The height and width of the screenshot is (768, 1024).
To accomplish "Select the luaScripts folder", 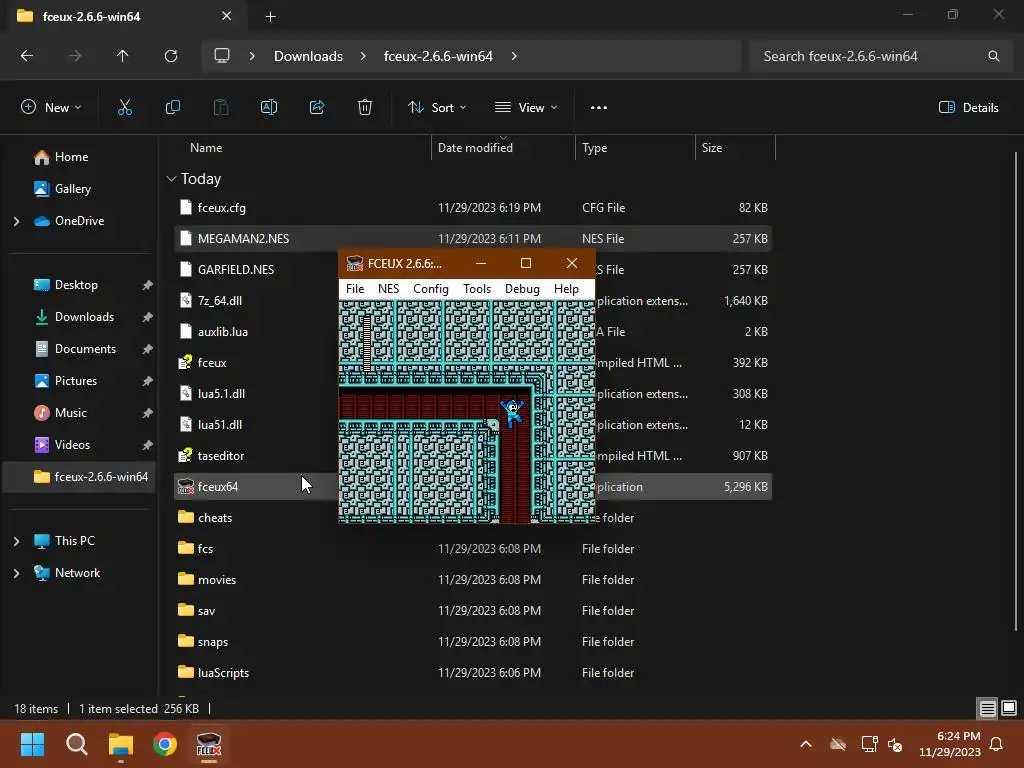I will pos(473,673).
